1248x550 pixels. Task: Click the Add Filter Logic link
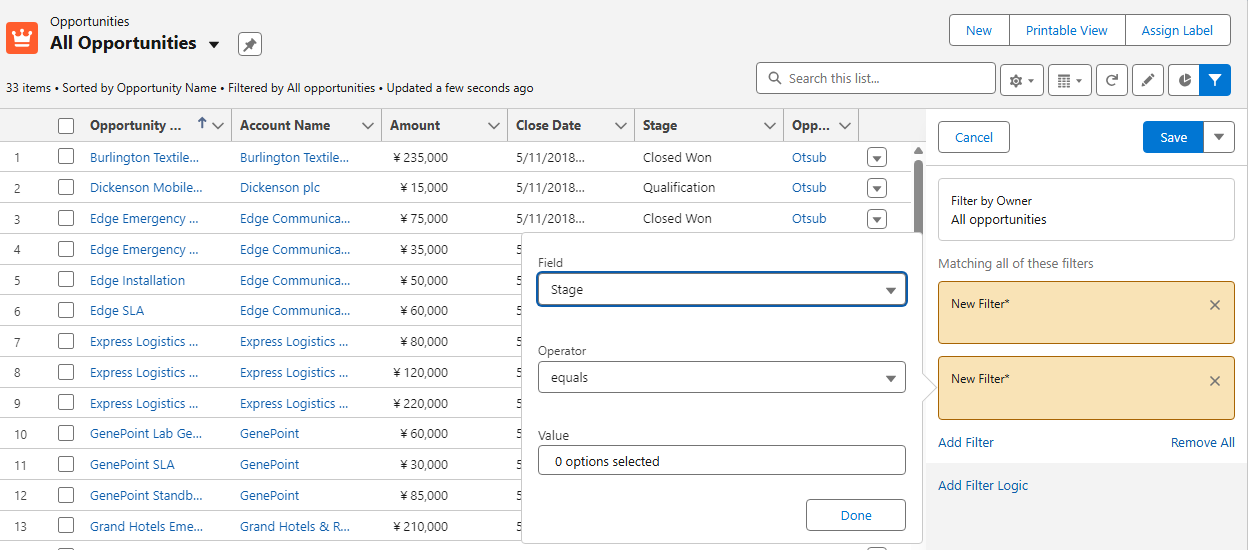tap(983, 486)
